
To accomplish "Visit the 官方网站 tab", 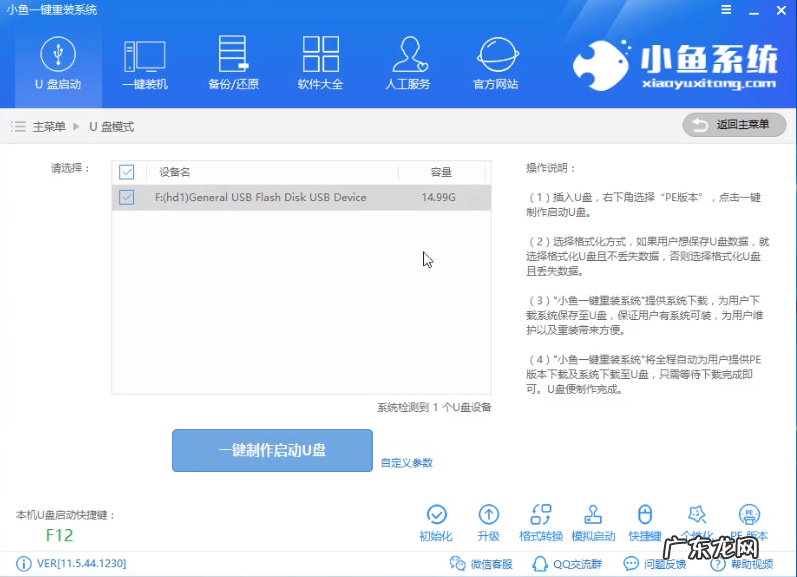I will point(496,63).
